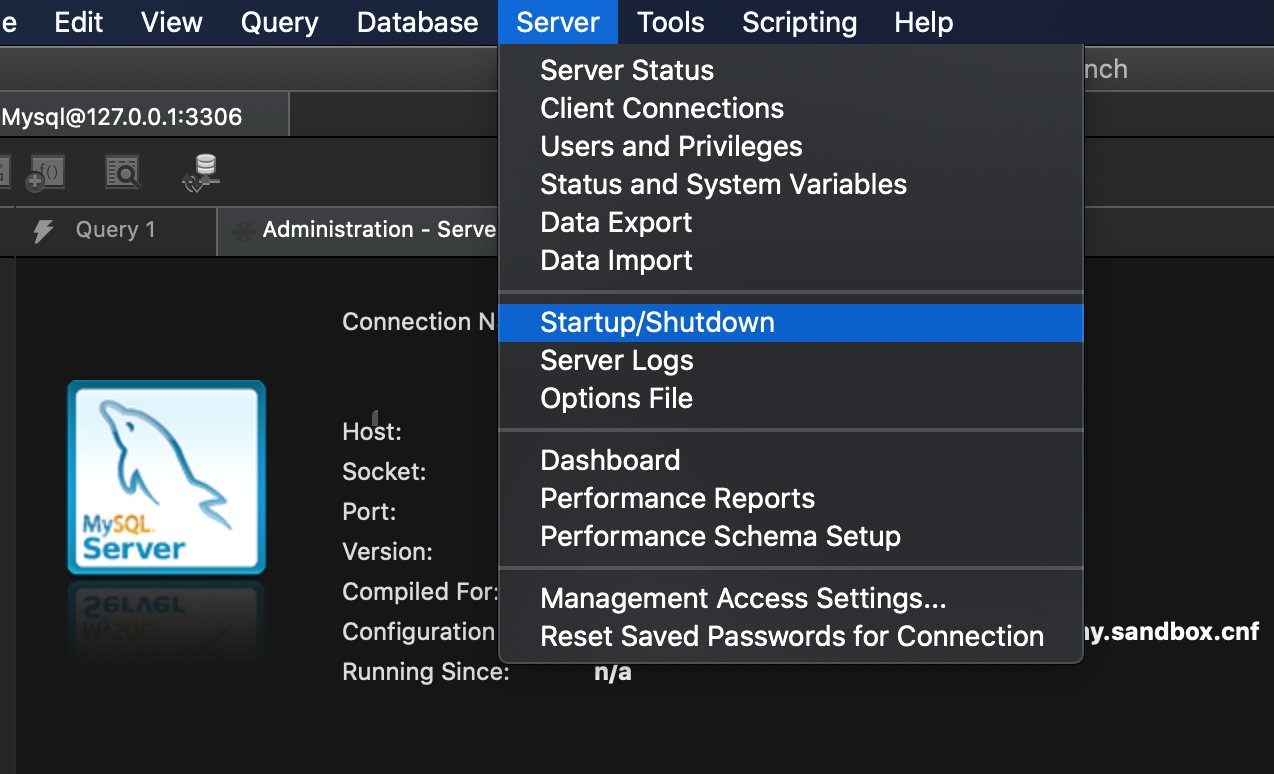Click the MySQL Server dolphin logo
This screenshot has height=774, width=1274.
click(166, 477)
